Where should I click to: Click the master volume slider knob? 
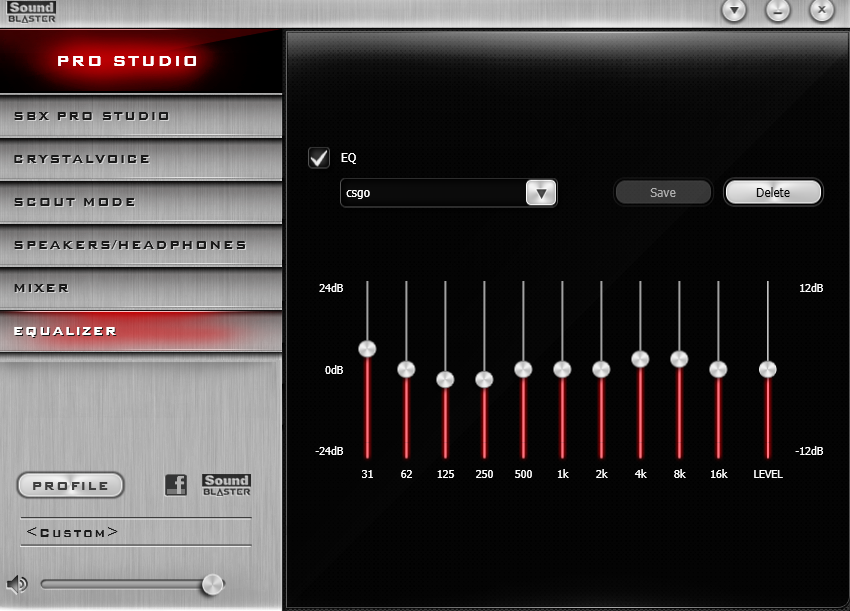coord(212,584)
